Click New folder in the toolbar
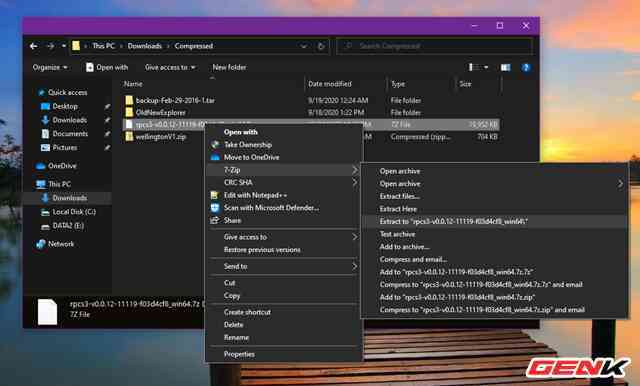The width and height of the screenshot is (640, 386). [229, 67]
